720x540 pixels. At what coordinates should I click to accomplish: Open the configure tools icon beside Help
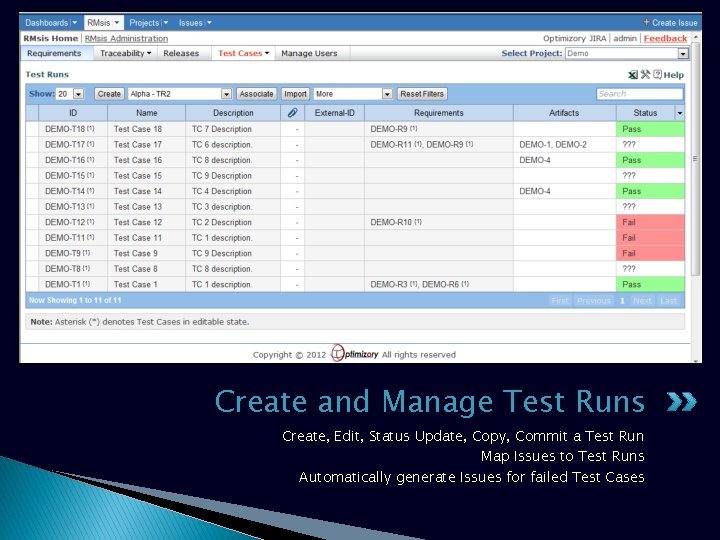(x=646, y=74)
